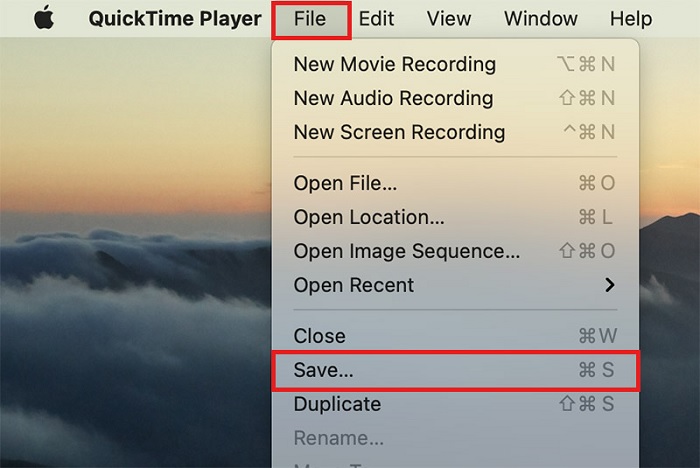Select Duplicate from the File menu
Viewport: 700px width, 468px height.
pyautogui.click(x=337, y=404)
